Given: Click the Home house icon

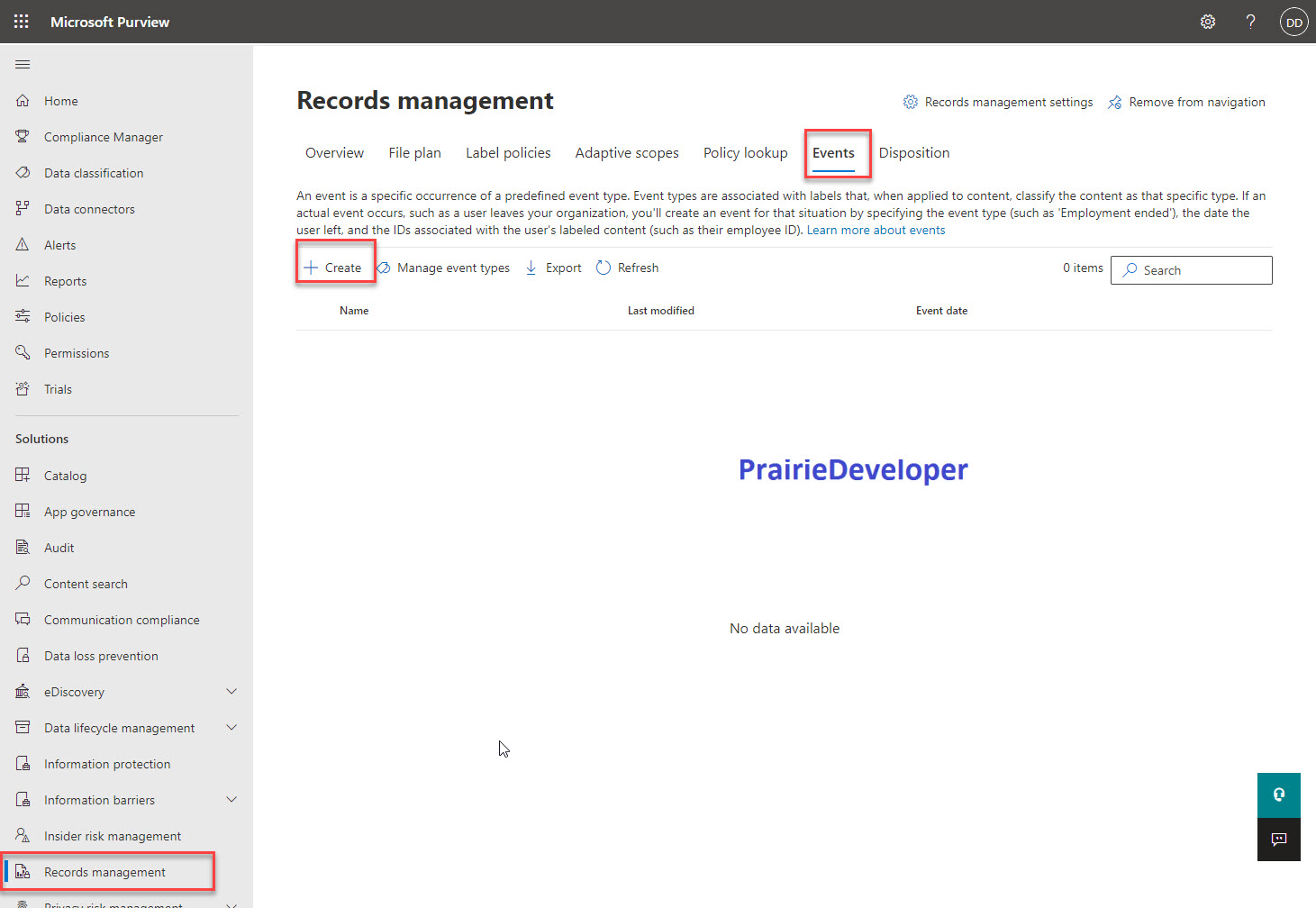Looking at the screenshot, I should [23, 101].
